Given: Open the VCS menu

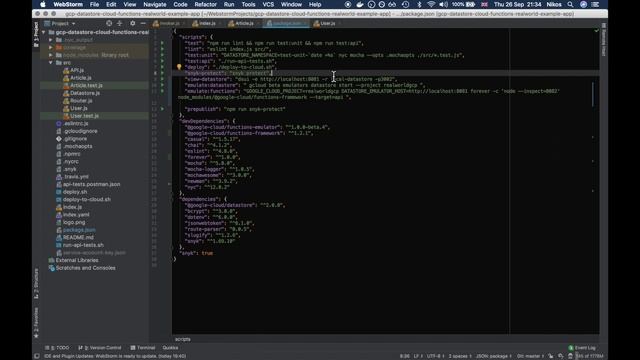Looking at the screenshot, I should point(268,4).
